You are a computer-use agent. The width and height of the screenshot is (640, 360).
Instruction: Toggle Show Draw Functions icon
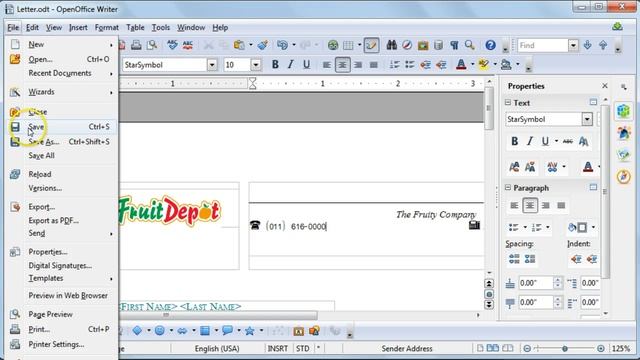(x=371, y=45)
